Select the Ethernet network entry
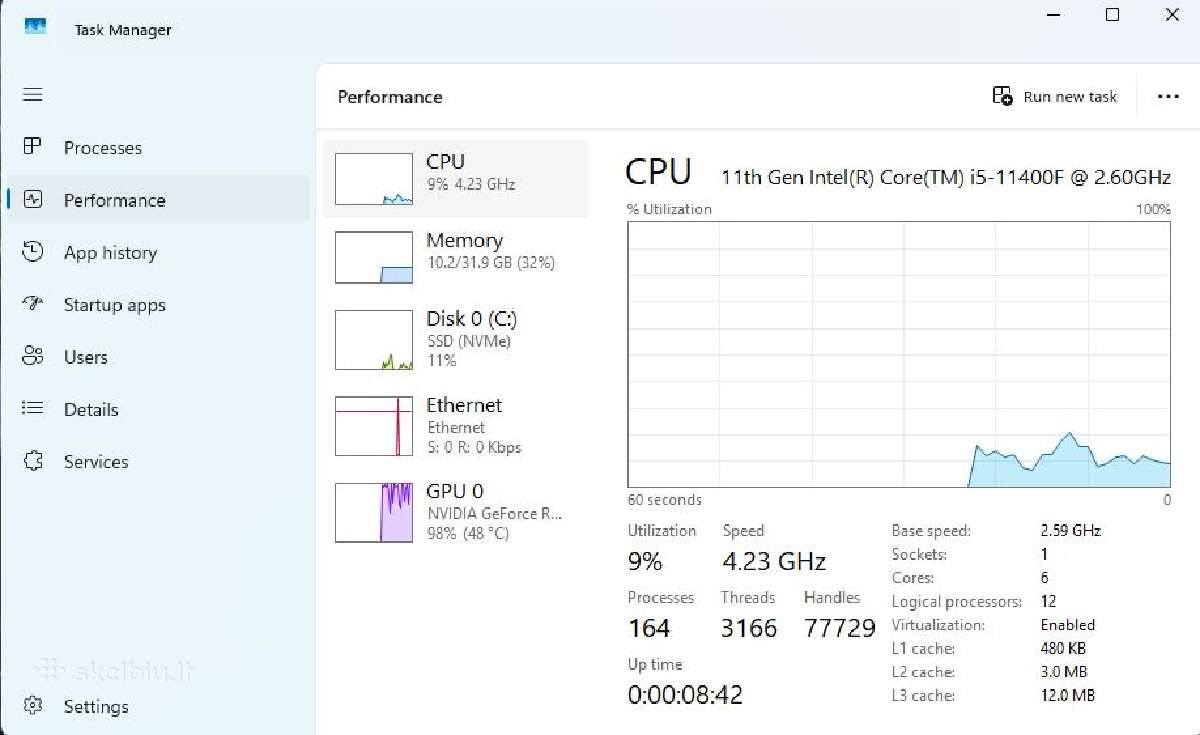The image size is (1200, 735). 455,426
